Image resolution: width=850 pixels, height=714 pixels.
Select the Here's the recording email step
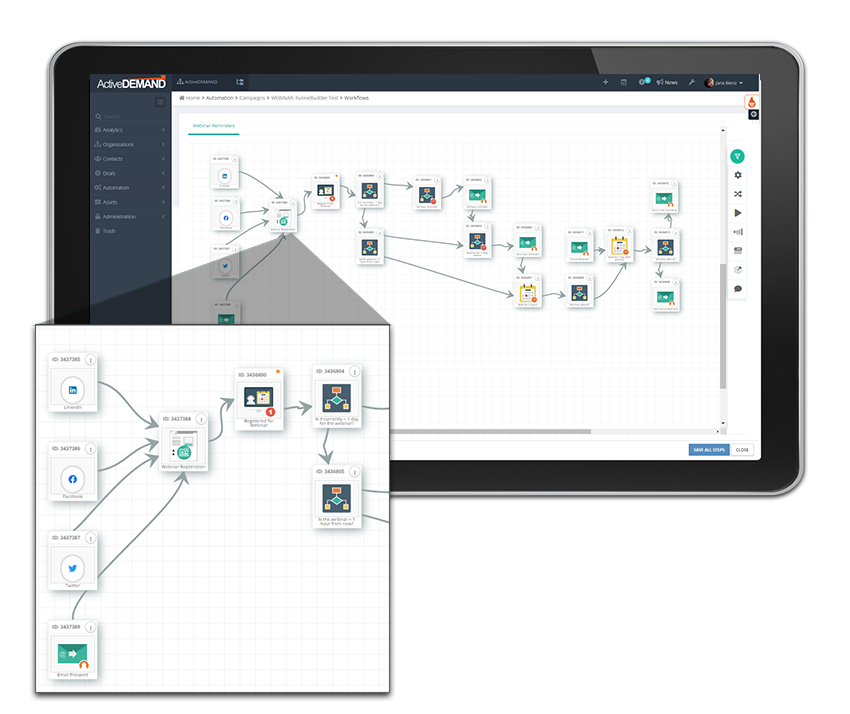click(x=664, y=198)
